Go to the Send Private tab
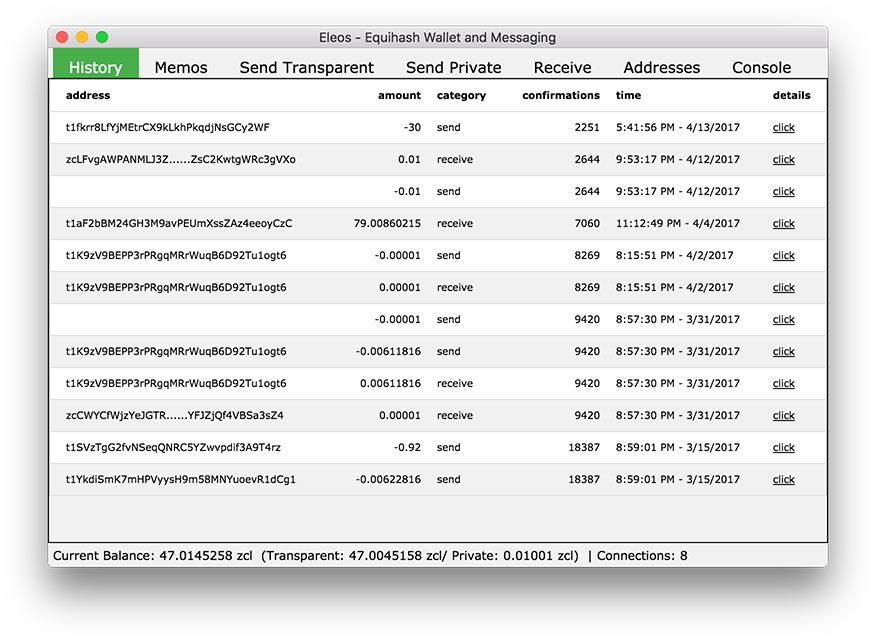 tap(454, 68)
